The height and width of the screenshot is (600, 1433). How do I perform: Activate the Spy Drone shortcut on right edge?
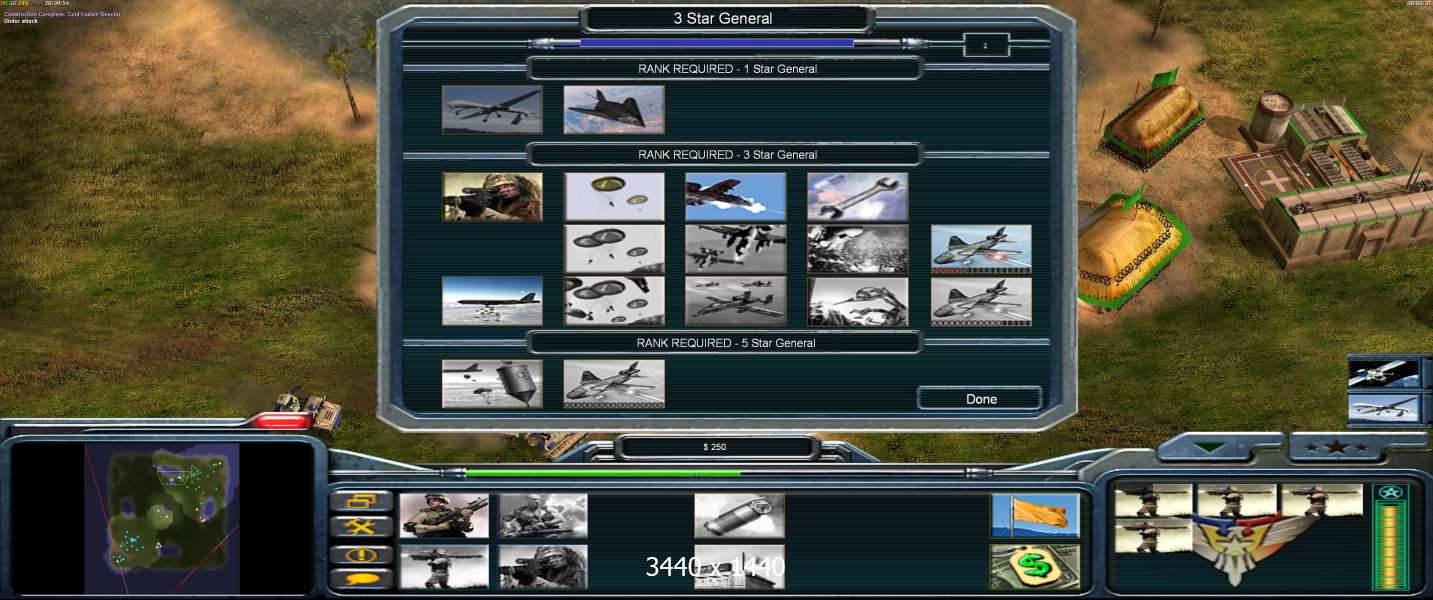click(x=1383, y=407)
